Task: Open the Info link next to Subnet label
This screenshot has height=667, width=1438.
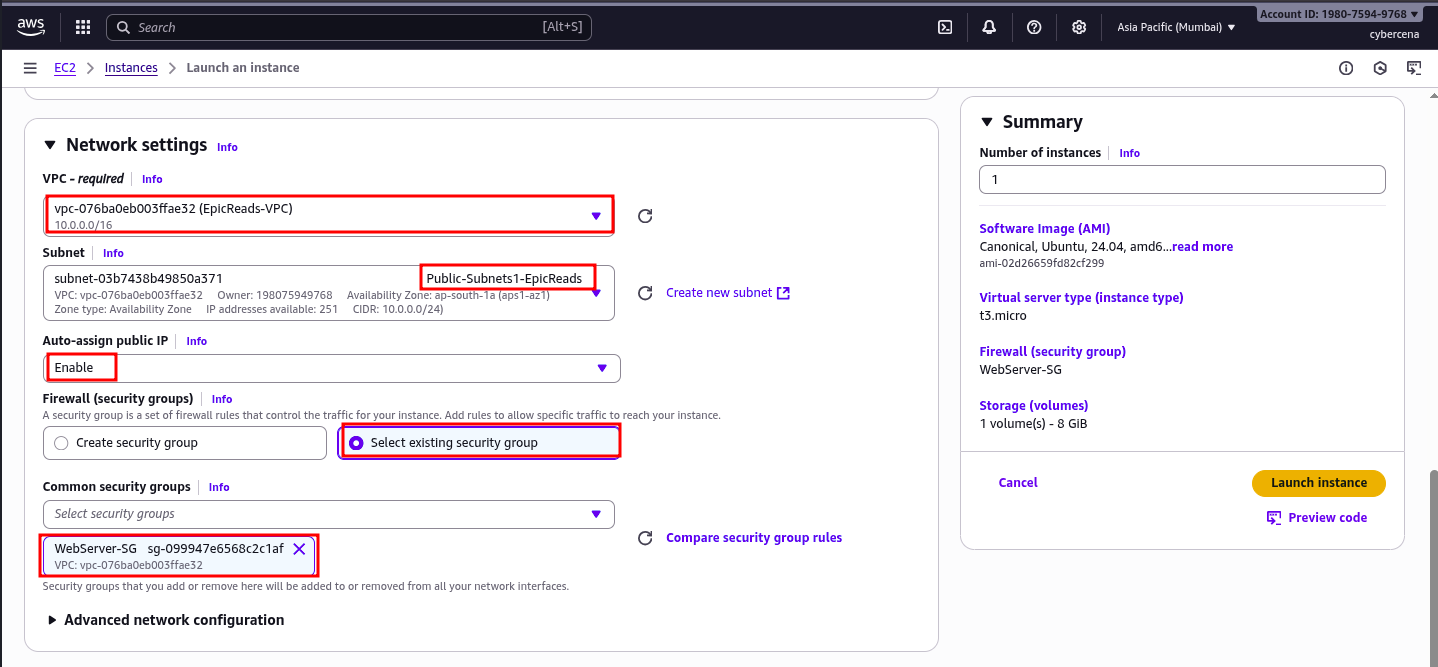Action: click(x=113, y=253)
